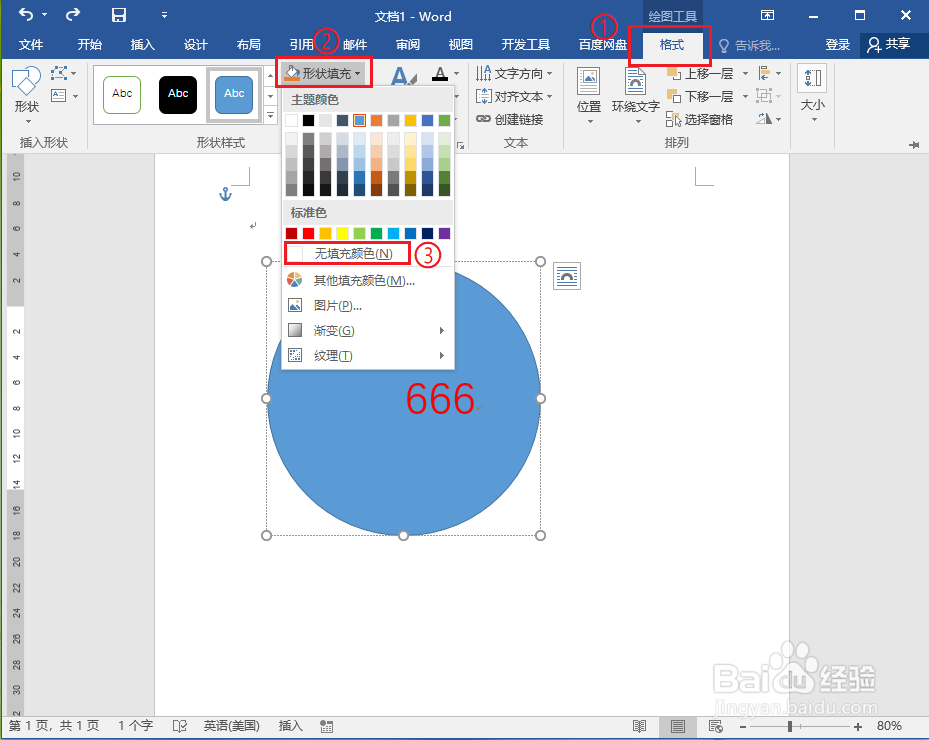
Task: Switch to the Design (设计) tab
Action: coord(196,44)
